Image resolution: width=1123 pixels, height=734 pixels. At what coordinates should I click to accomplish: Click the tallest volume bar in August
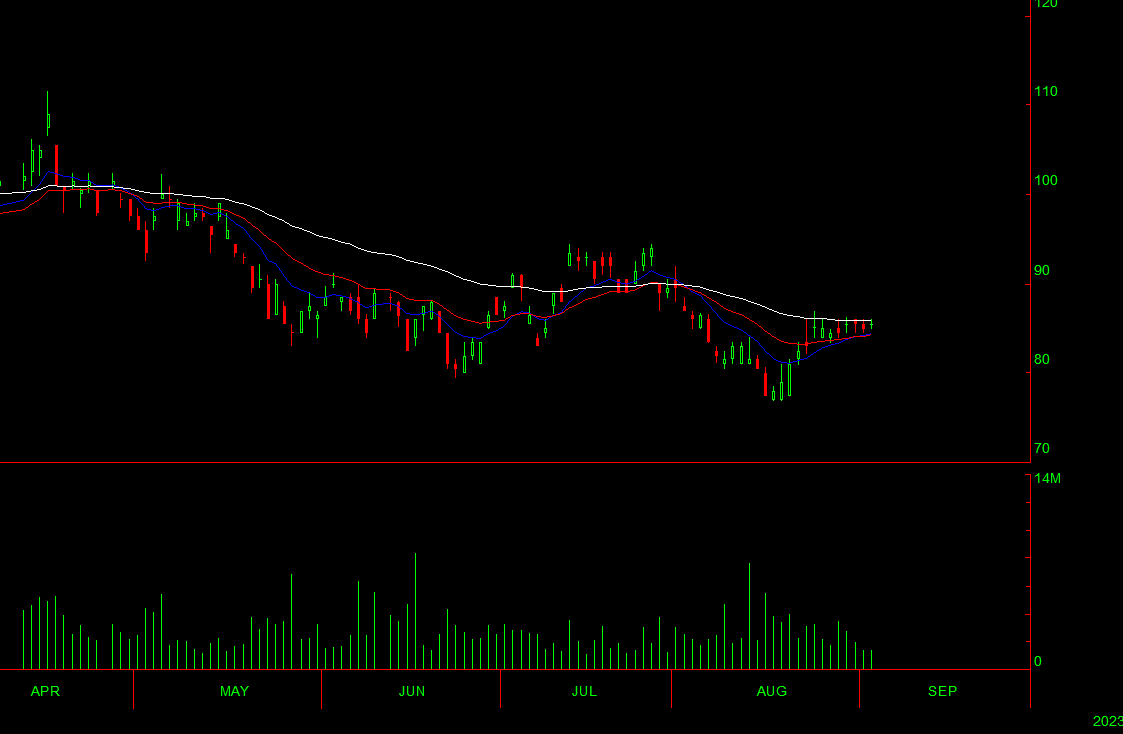click(x=749, y=616)
